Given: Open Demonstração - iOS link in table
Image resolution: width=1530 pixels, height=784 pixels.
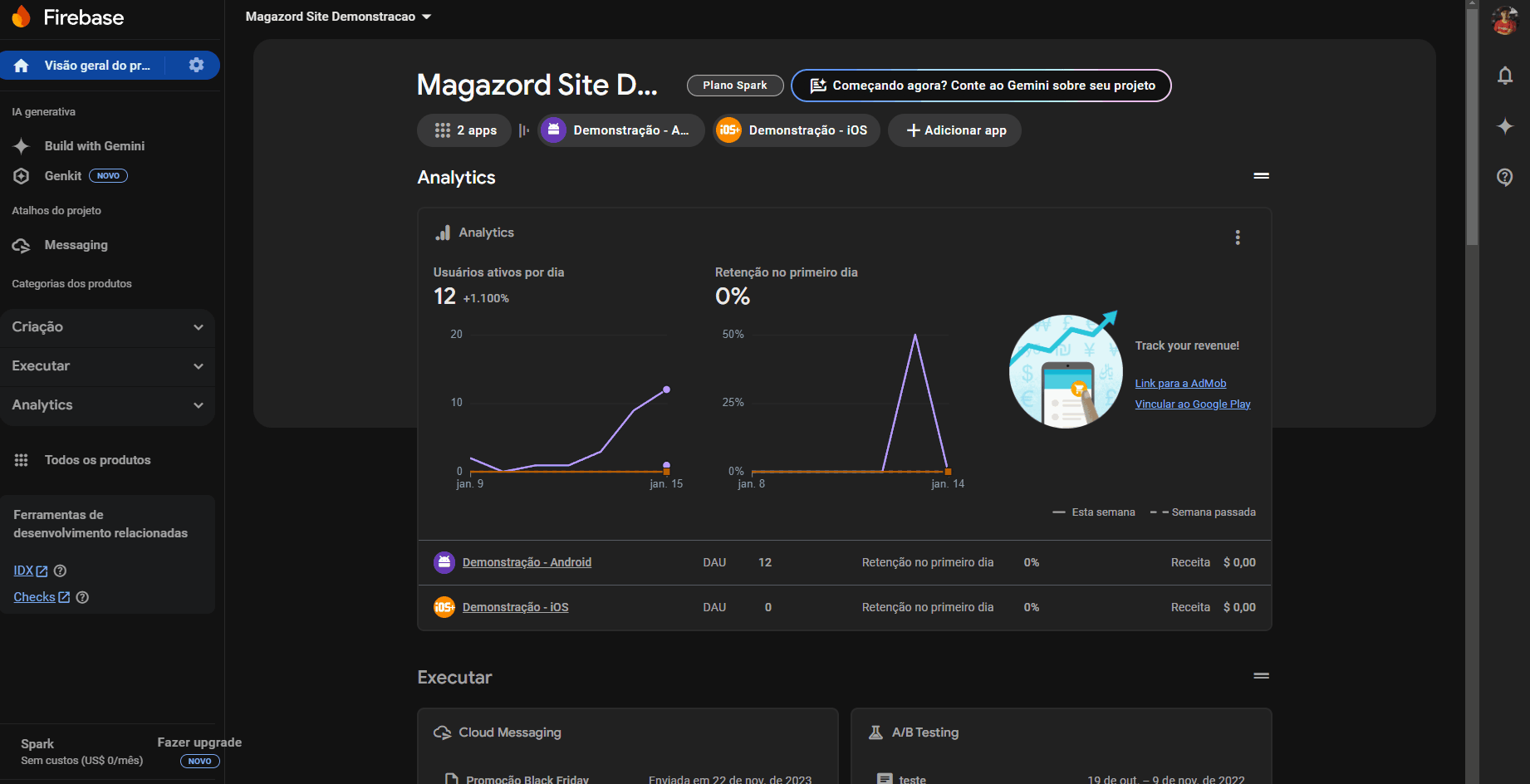Looking at the screenshot, I should point(515,607).
